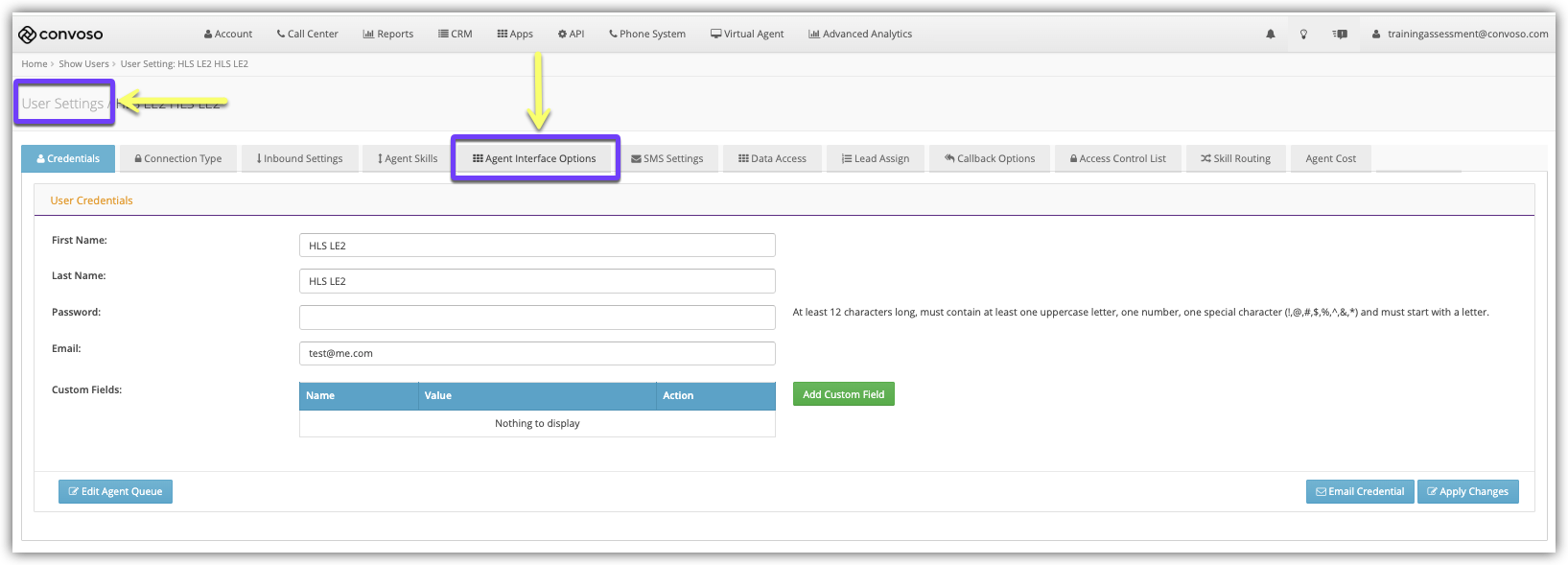Open the Reports dropdown menu
The image size is (1568, 565).
pos(388,35)
